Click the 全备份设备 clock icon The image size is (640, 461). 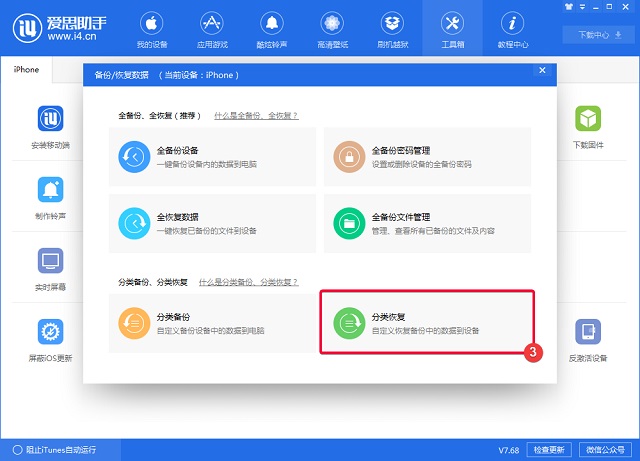point(134,157)
